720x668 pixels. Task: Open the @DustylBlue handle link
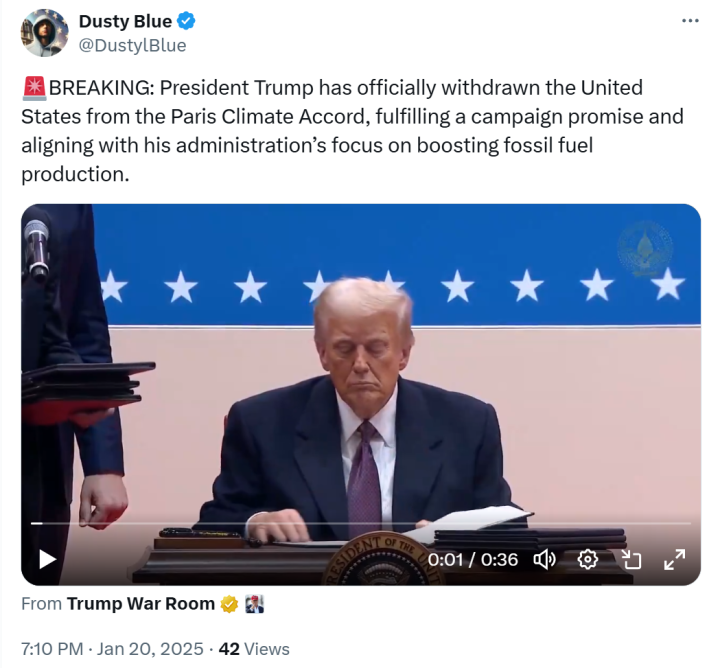click(131, 45)
